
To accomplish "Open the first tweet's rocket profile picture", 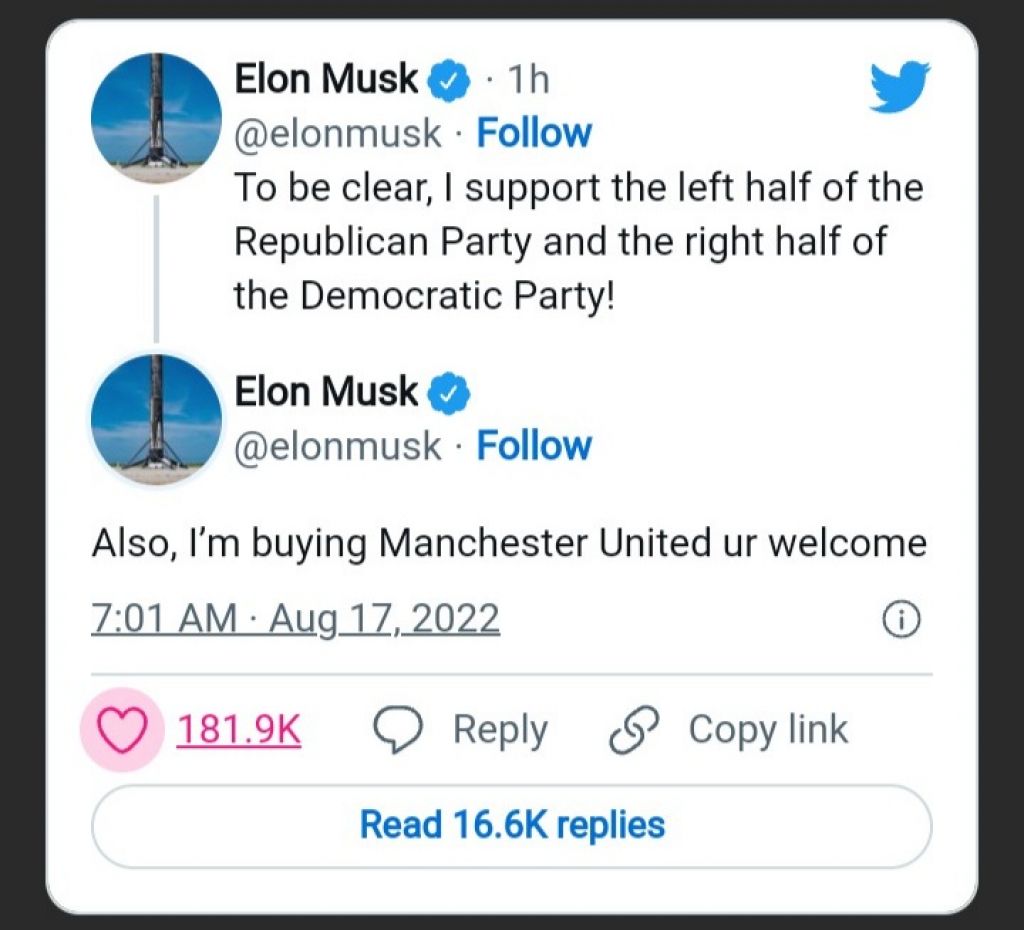I will [x=156, y=117].
